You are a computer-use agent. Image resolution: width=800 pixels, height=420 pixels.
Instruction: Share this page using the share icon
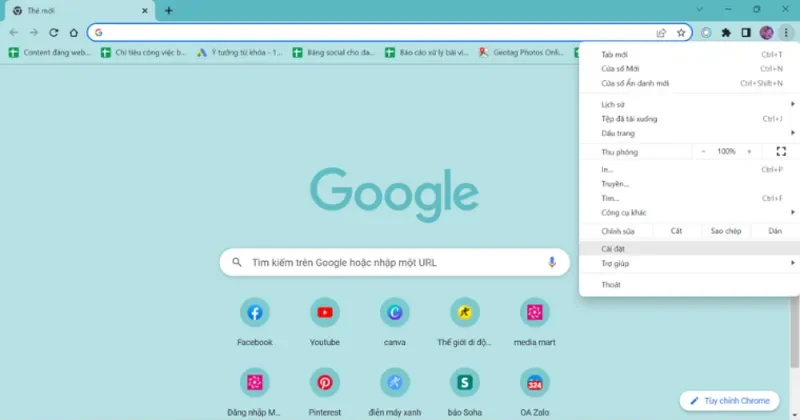[x=661, y=33]
